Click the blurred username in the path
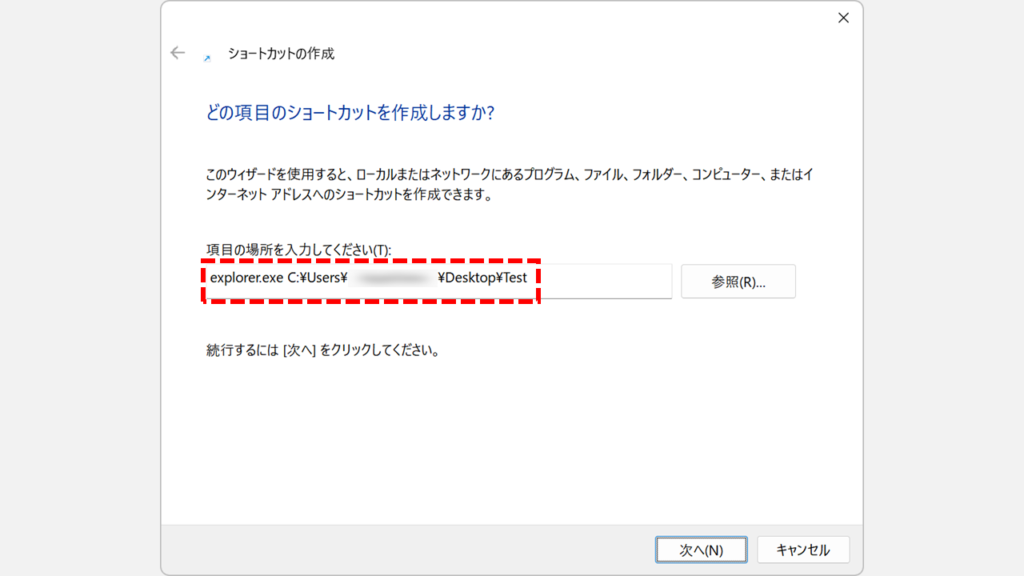The height and width of the screenshot is (576, 1024). (392, 278)
